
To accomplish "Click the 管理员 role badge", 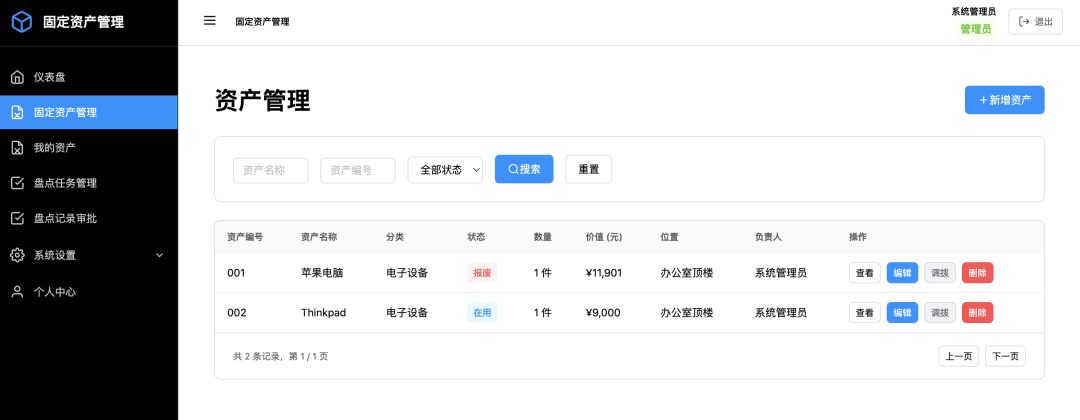I will 976,29.
